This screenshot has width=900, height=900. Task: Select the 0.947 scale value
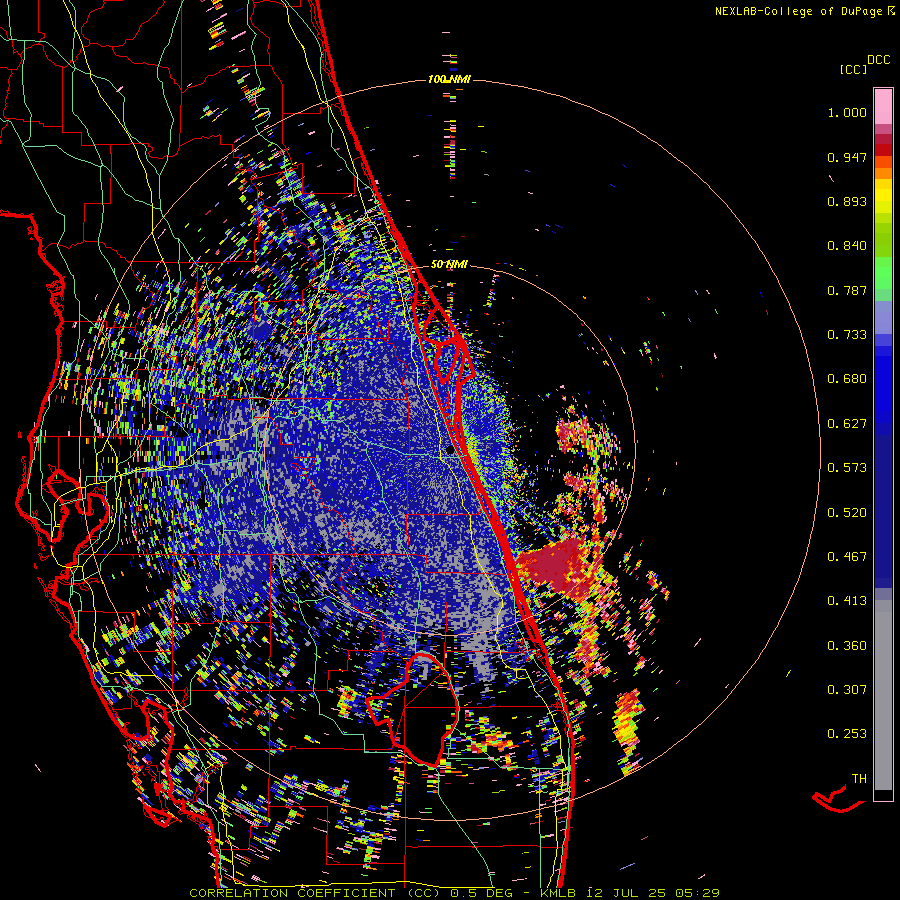(847, 157)
